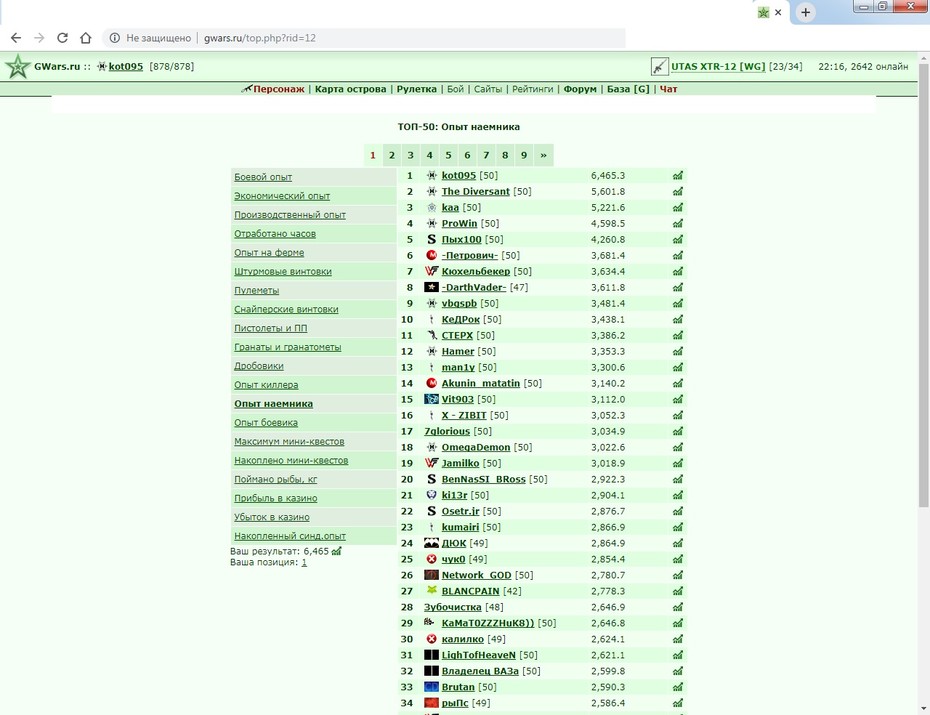Image resolution: width=930 pixels, height=715 pixels.
Task: Open Экономический опыт rating category
Action: tap(282, 196)
